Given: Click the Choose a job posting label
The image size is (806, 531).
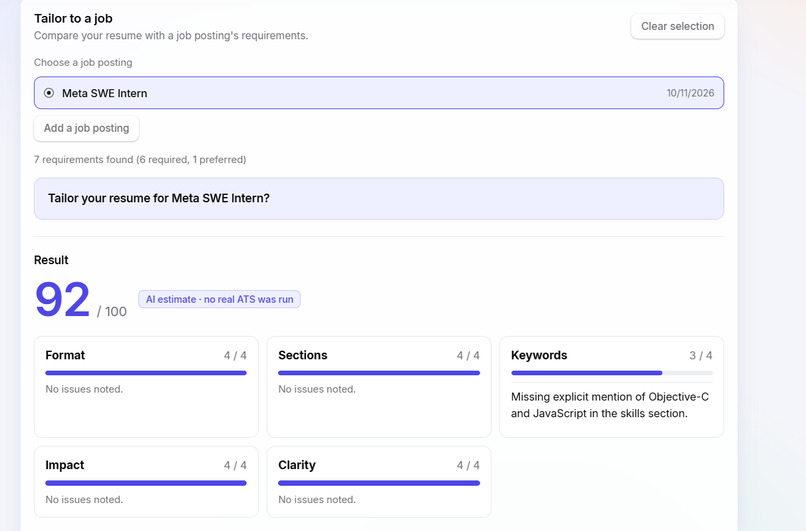Looking at the screenshot, I should [83, 62].
